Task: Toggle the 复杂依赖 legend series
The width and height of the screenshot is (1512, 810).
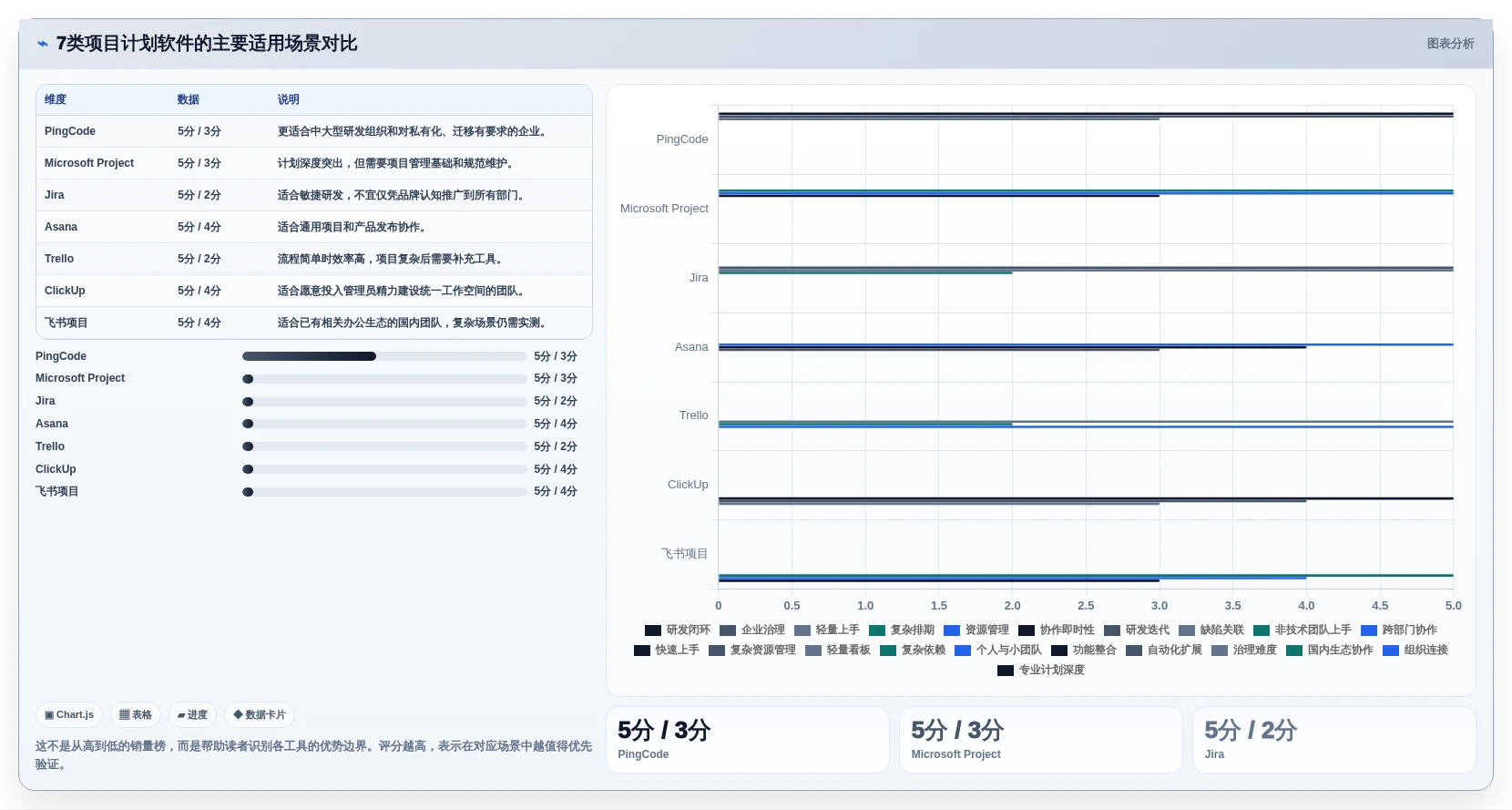Action: pos(913,651)
